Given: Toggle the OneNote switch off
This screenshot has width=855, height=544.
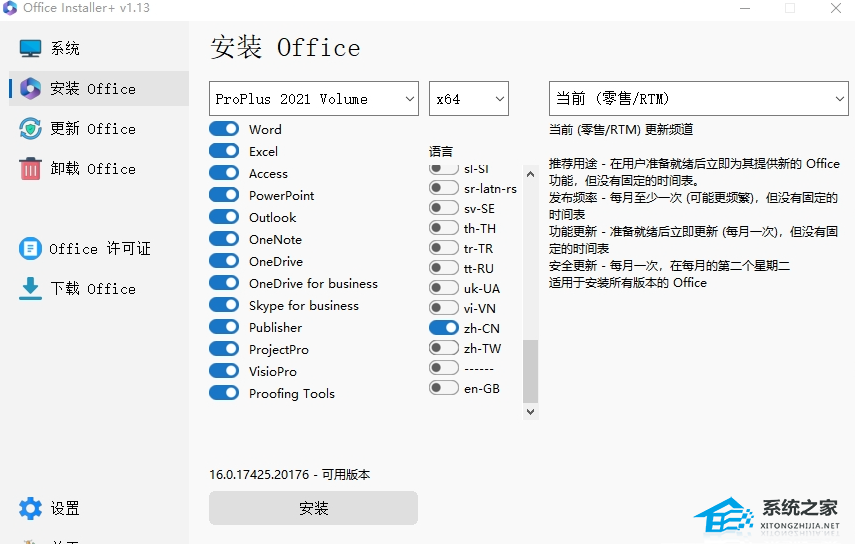Looking at the screenshot, I should point(224,239).
